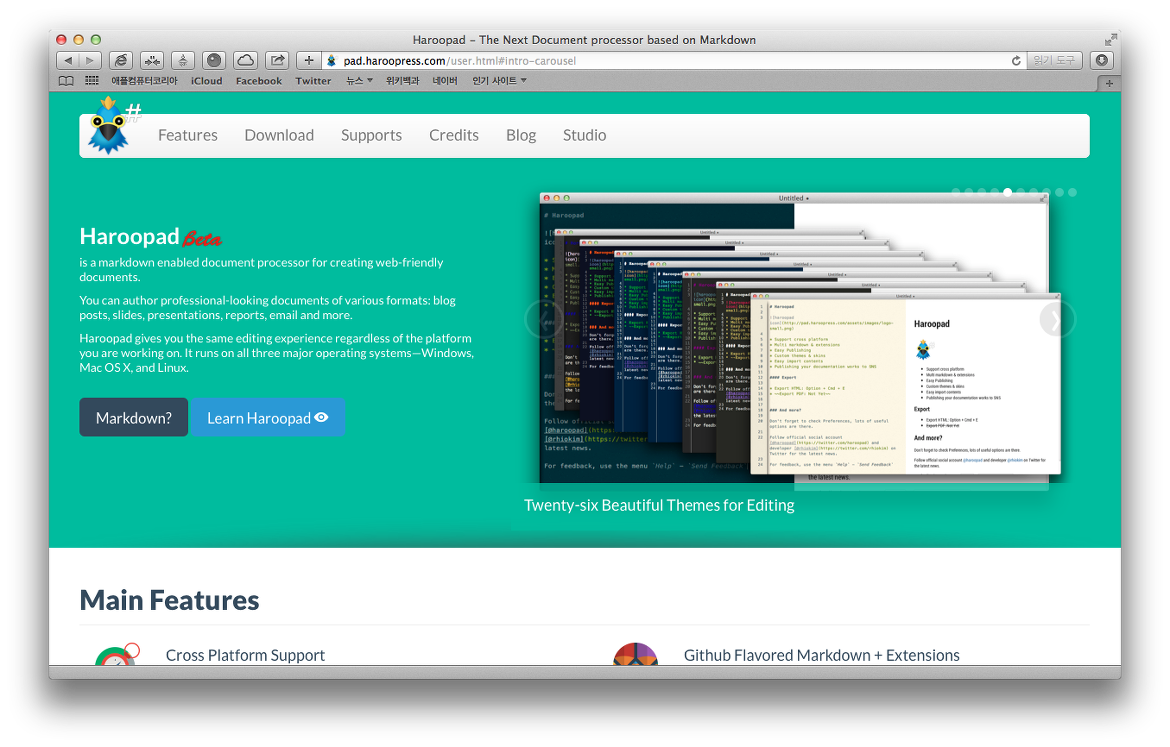Open the Blog nav item

[521, 135]
